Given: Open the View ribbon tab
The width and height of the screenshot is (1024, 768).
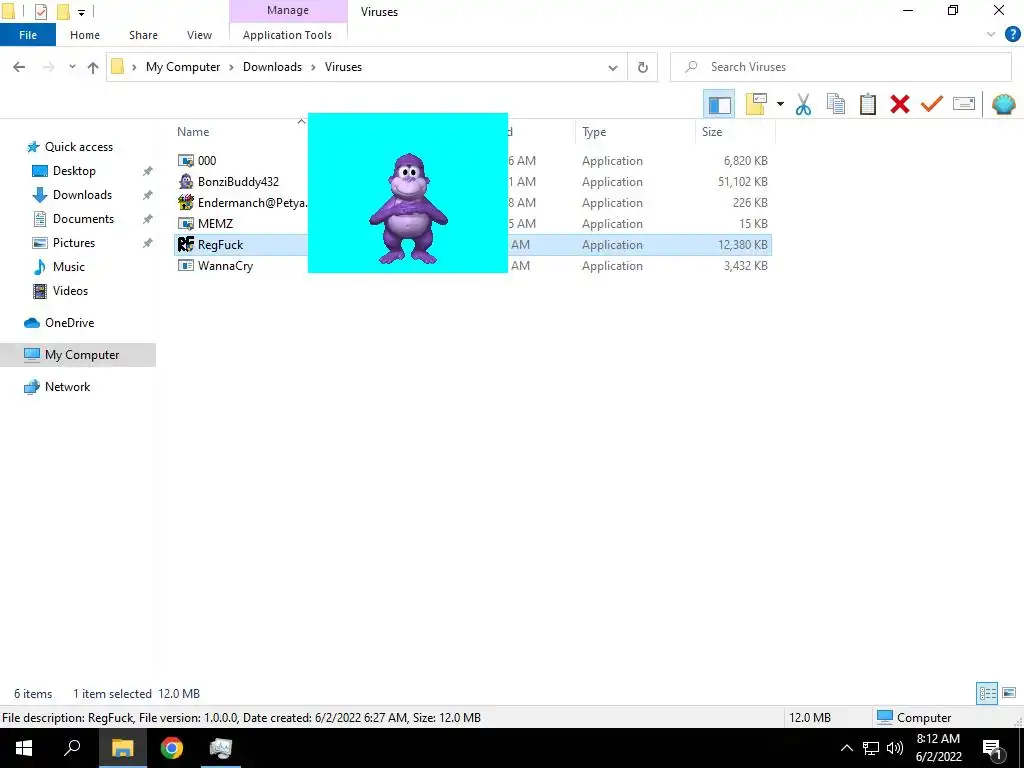Looking at the screenshot, I should tap(199, 35).
